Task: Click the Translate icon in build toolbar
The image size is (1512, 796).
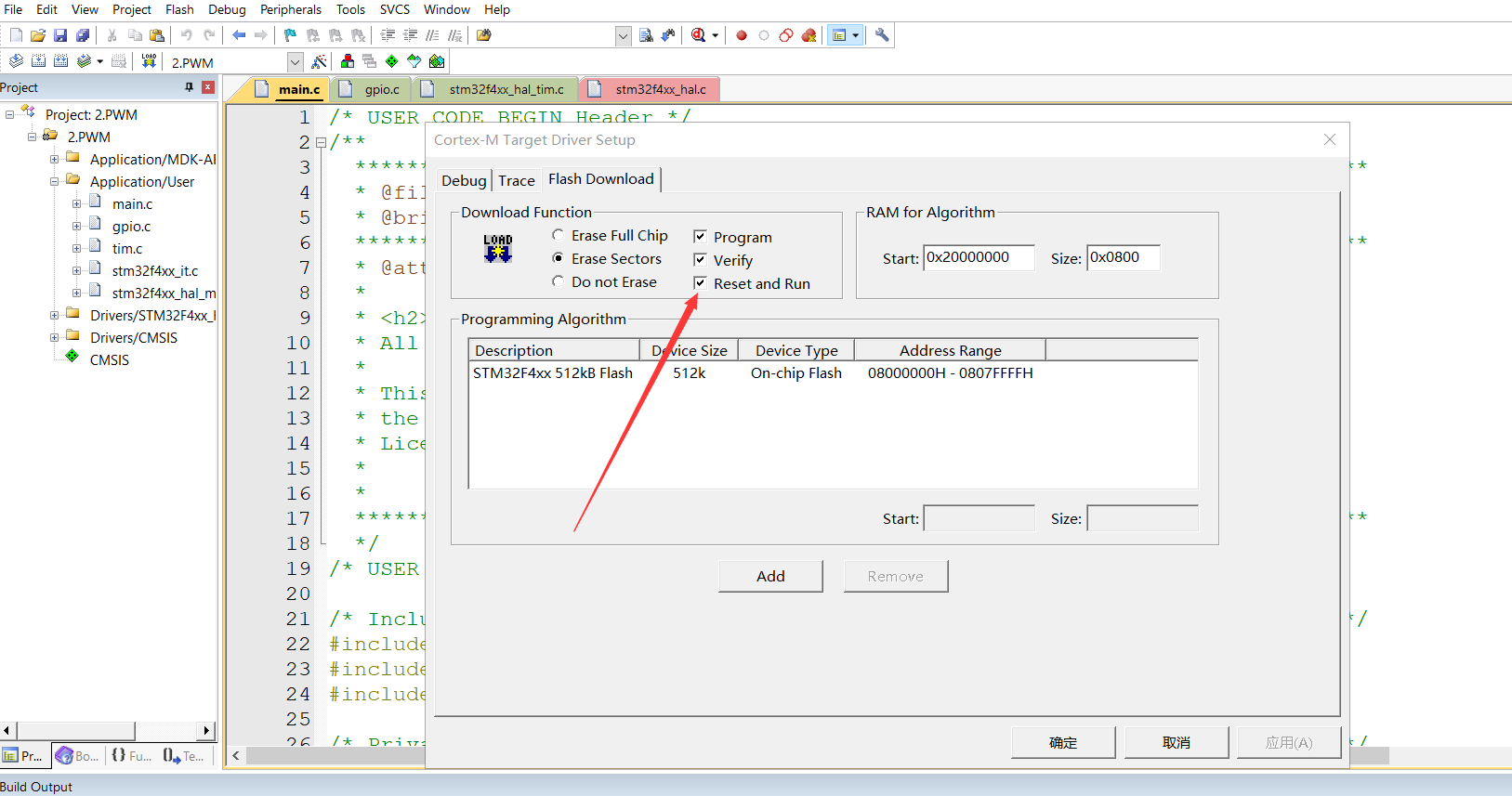Action: (16, 61)
